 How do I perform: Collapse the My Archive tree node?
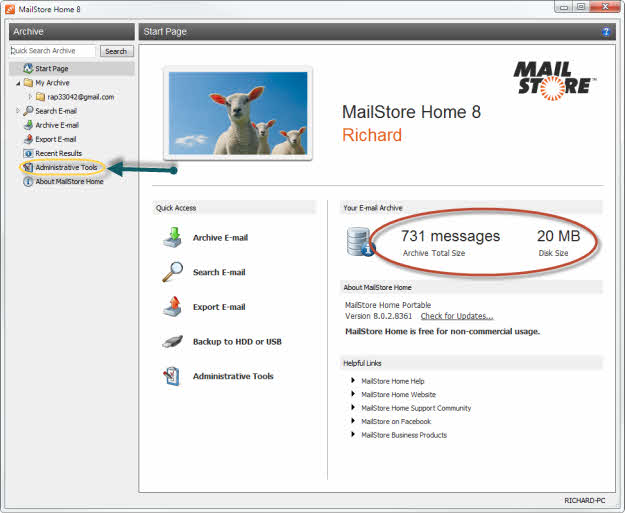[18, 83]
